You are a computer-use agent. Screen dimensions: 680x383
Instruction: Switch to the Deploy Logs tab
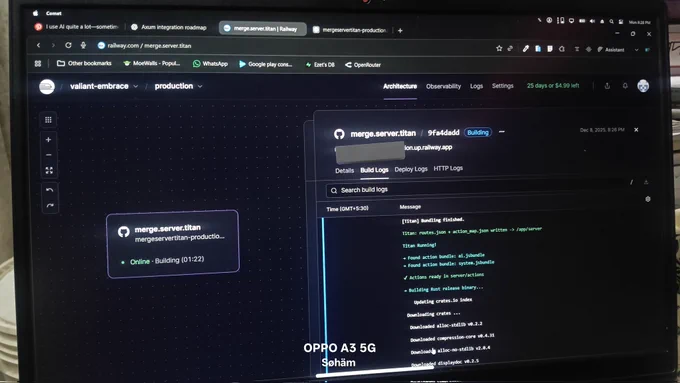[411, 169]
